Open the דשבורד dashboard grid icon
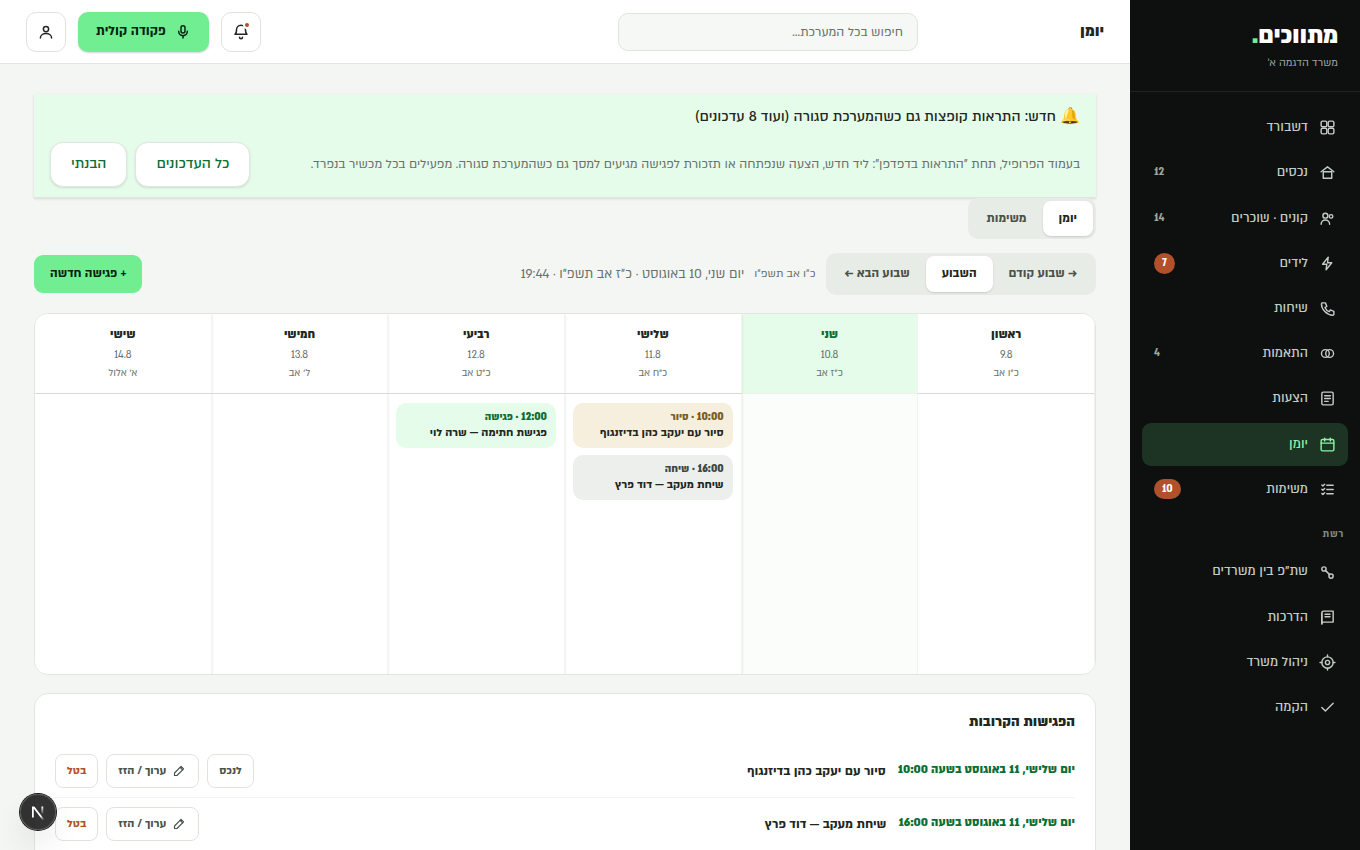This screenshot has width=1360, height=850. pyautogui.click(x=1327, y=127)
